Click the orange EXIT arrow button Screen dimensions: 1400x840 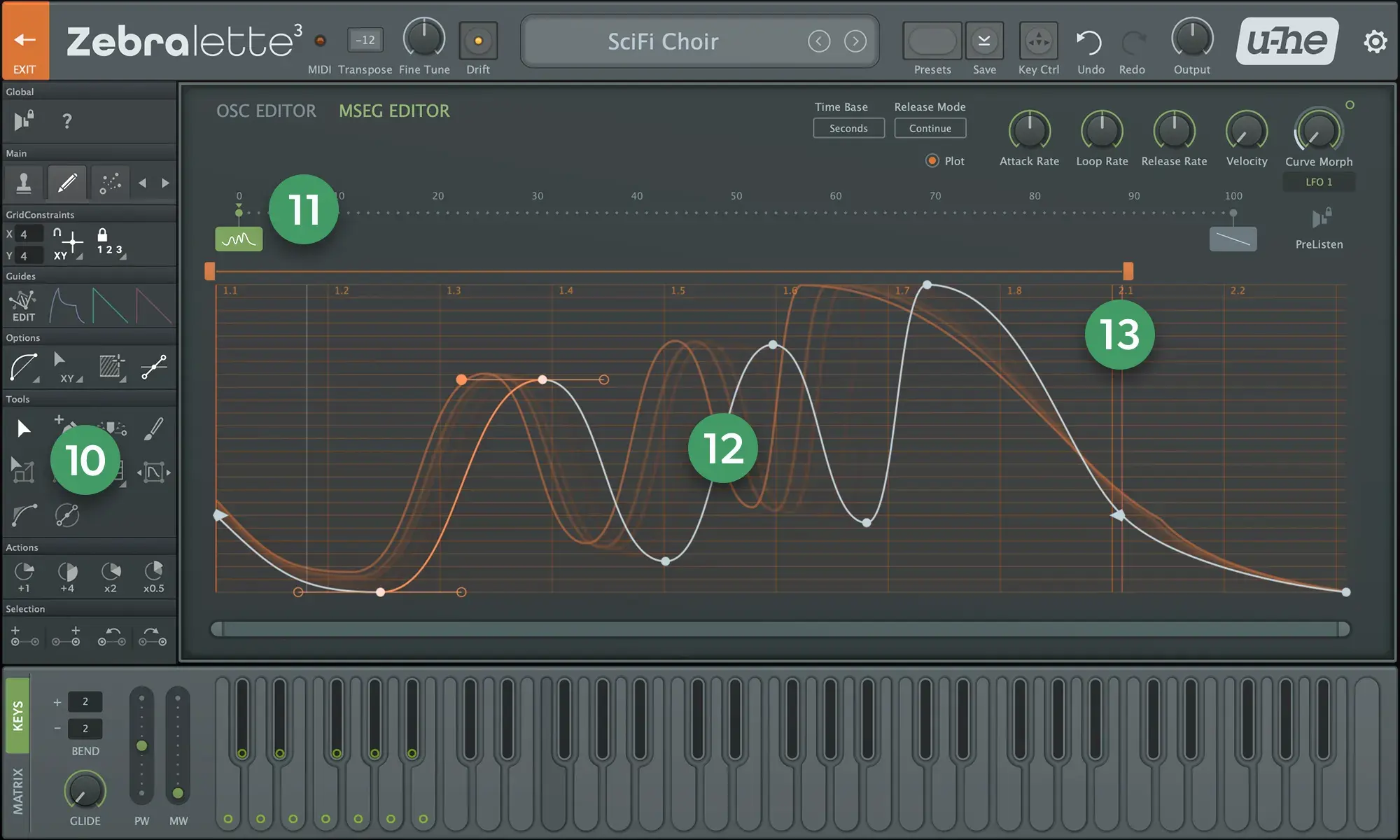pyautogui.click(x=24, y=40)
